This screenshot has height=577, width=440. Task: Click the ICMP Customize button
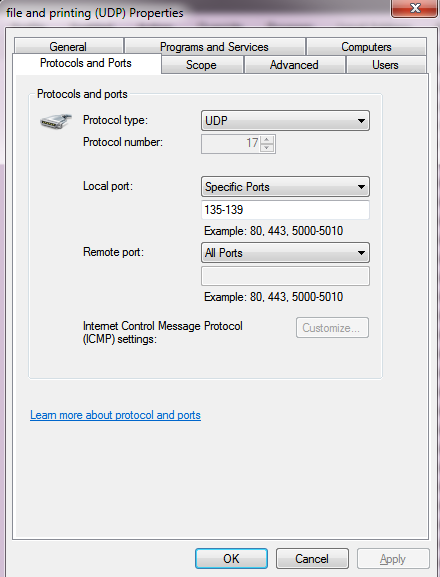click(x=332, y=328)
